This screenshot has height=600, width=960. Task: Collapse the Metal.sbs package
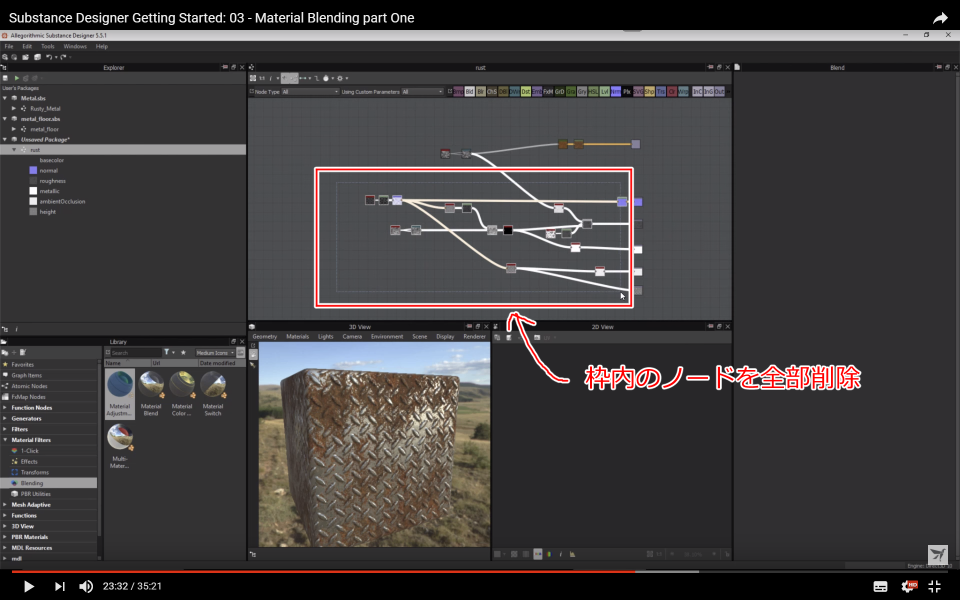pyautogui.click(x=5, y=98)
